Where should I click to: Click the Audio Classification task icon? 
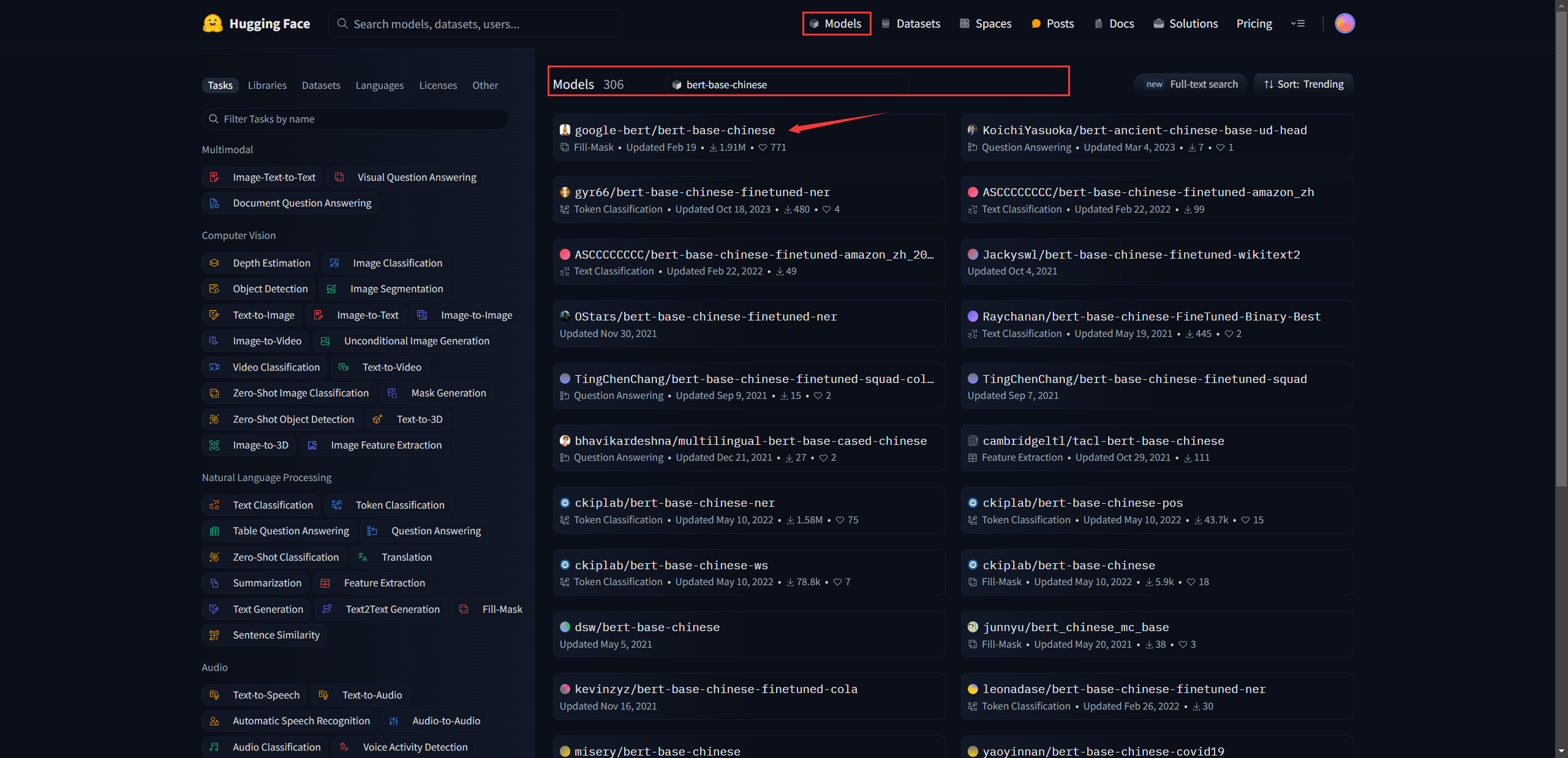pyautogui.click(x=214, y=747)
